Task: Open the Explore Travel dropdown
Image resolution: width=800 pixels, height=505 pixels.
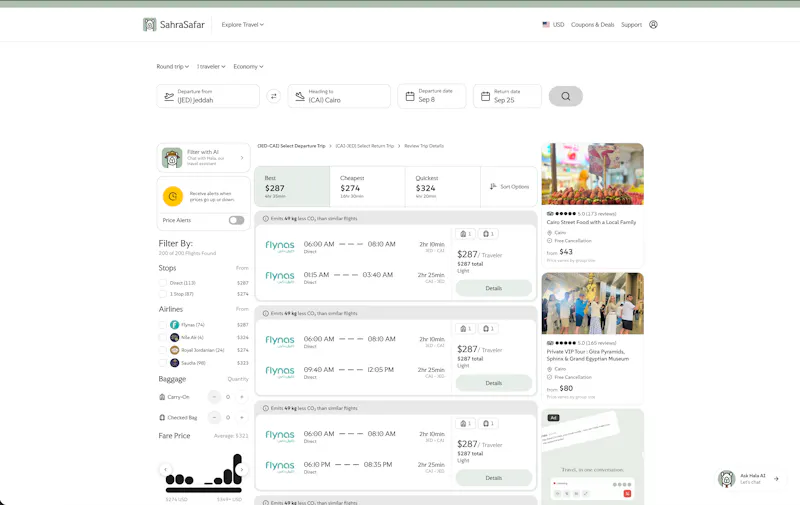Action: click(x=242, y=24)
